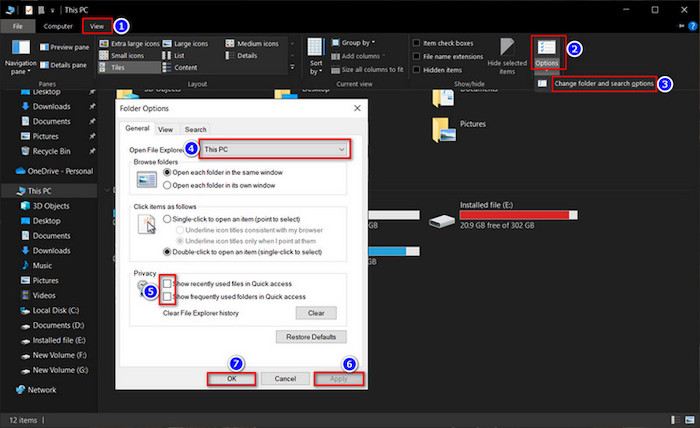Click Hide selected items

507,56
